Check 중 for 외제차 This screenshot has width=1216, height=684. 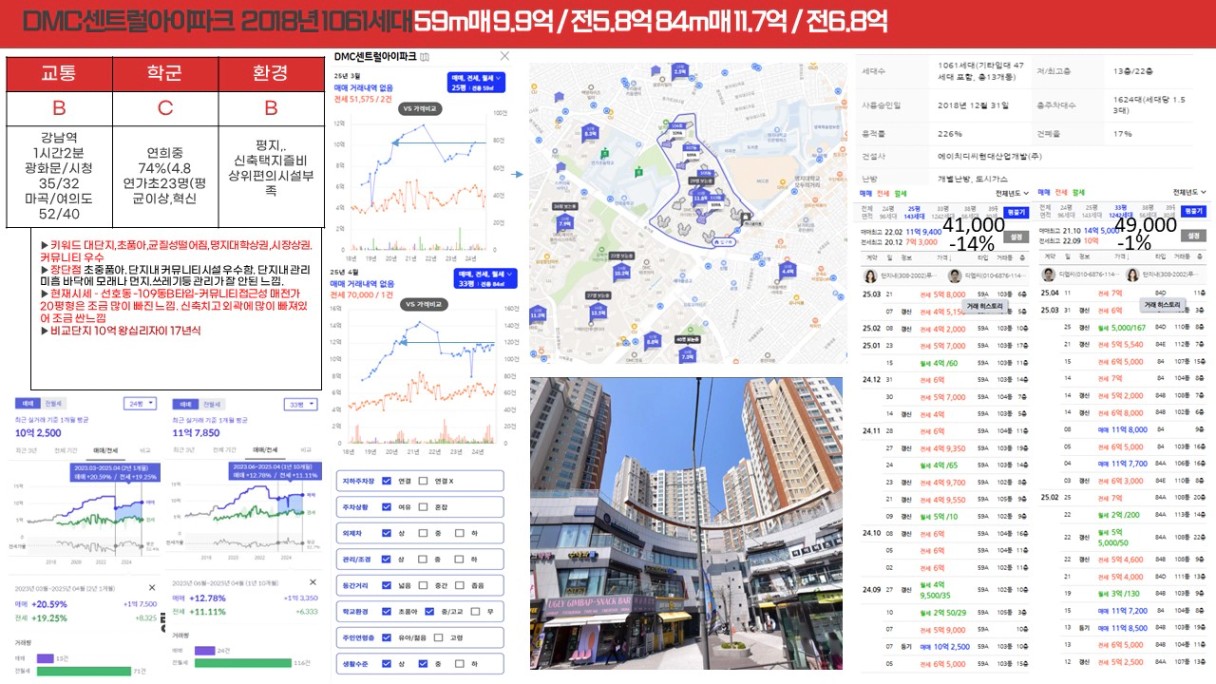tap(423, 533)
